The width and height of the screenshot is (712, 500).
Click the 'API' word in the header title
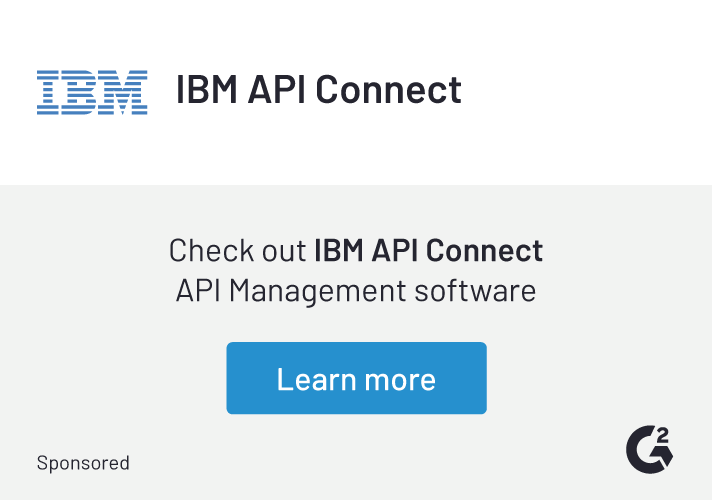[275, 90]
